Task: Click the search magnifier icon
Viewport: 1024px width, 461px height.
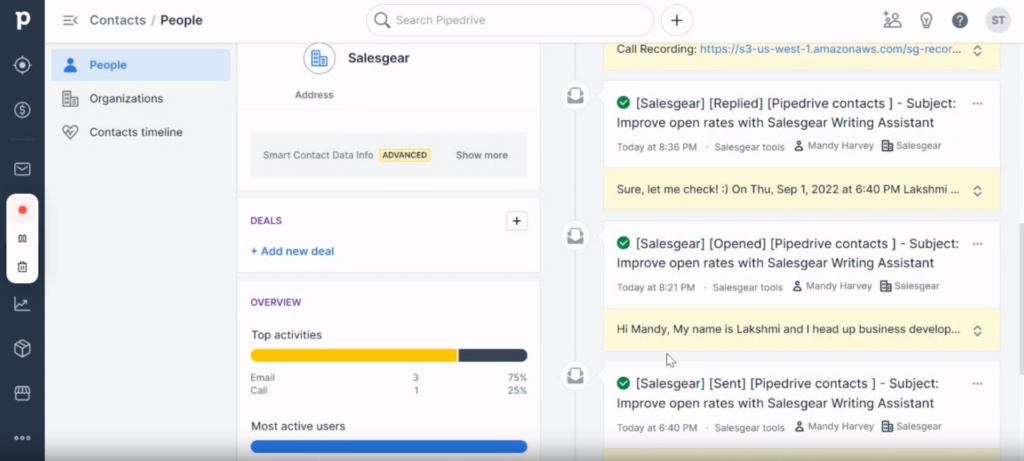Action: (382, 20)
